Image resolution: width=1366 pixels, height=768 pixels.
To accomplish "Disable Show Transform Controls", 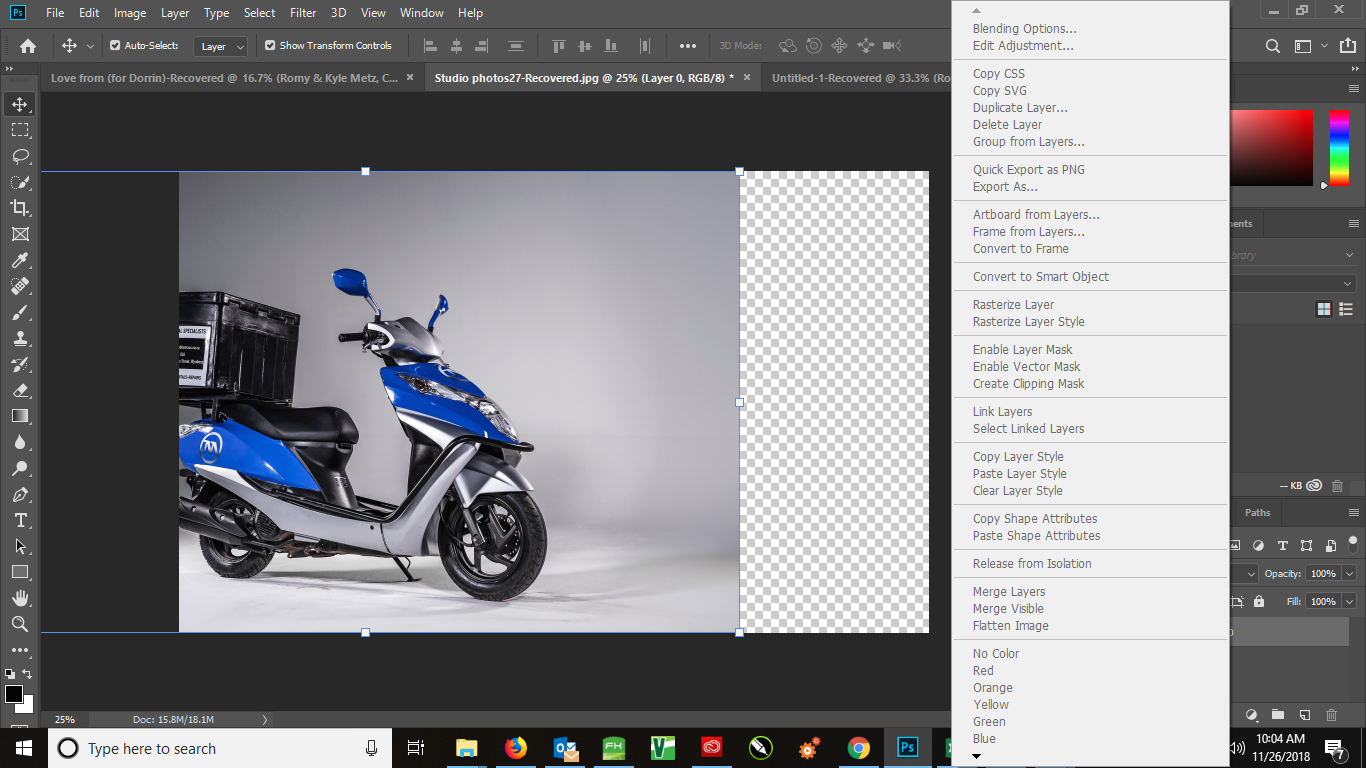I will pos(269,45).
